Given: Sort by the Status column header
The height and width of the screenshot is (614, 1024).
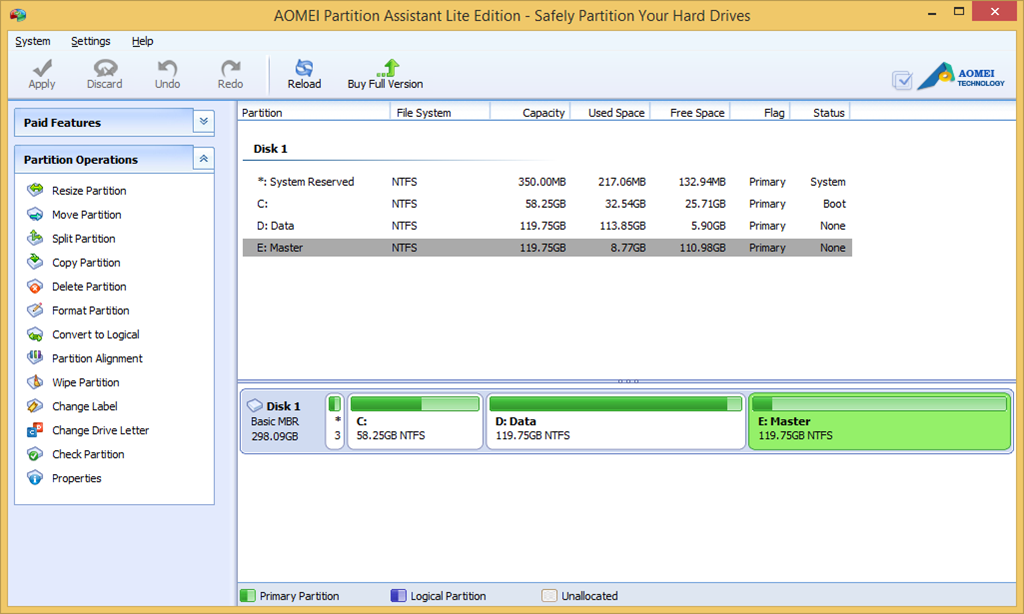Looking at the screenshot, I should [820, 112].
